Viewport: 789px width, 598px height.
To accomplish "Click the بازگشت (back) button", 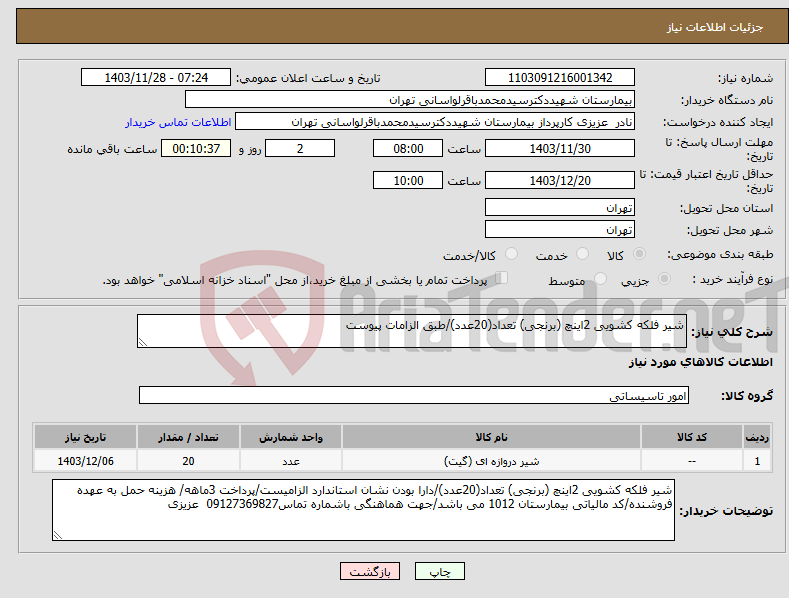I will point(370,571).
